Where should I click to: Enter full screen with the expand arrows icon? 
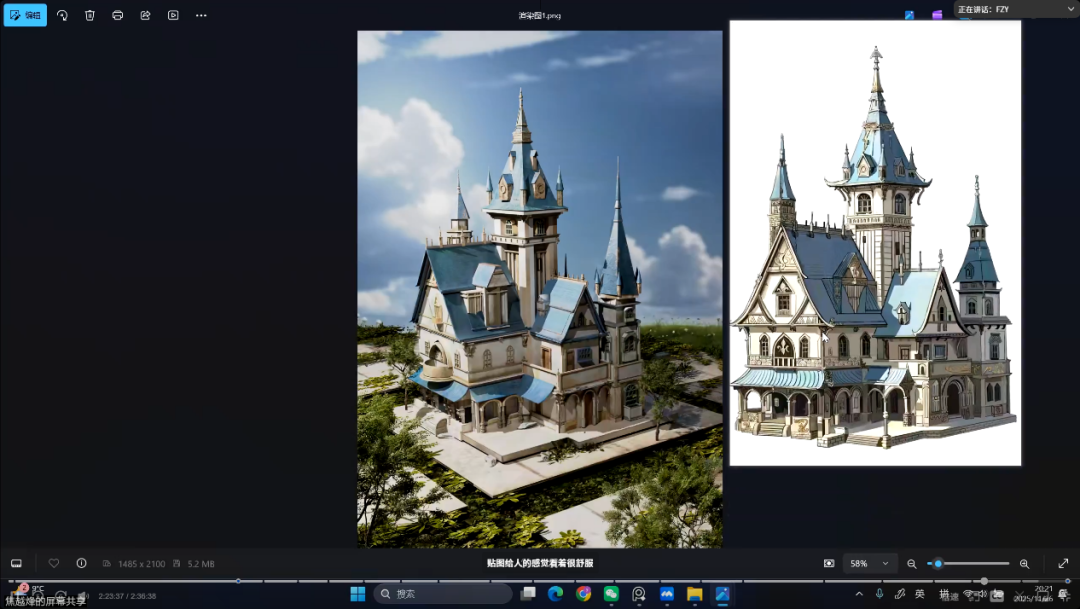[x=1063, y=563]
